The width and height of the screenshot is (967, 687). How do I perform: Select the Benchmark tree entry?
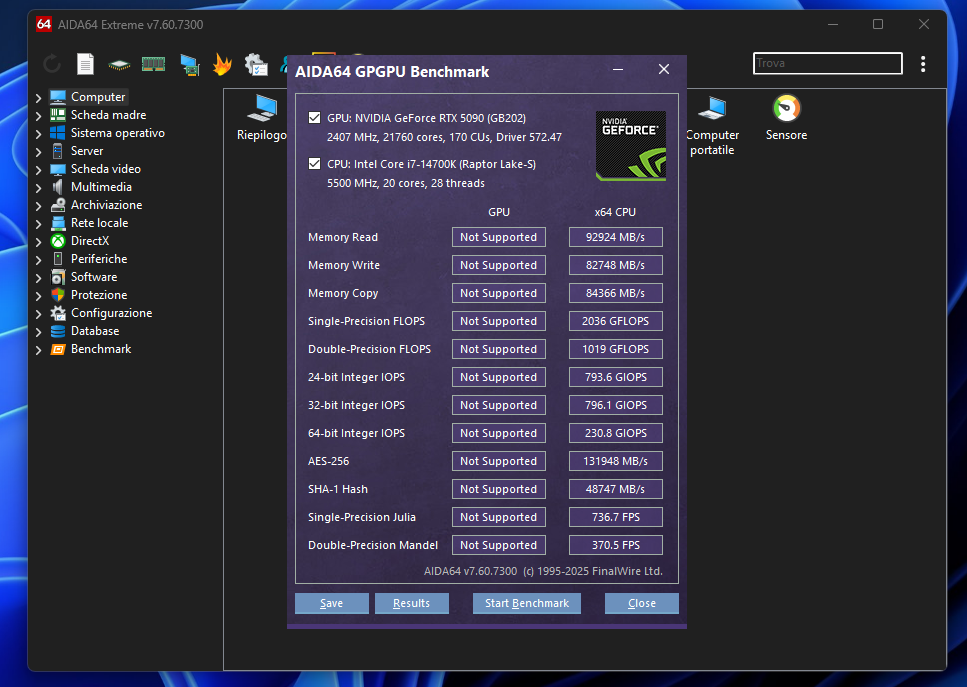(x=101, y=348)
